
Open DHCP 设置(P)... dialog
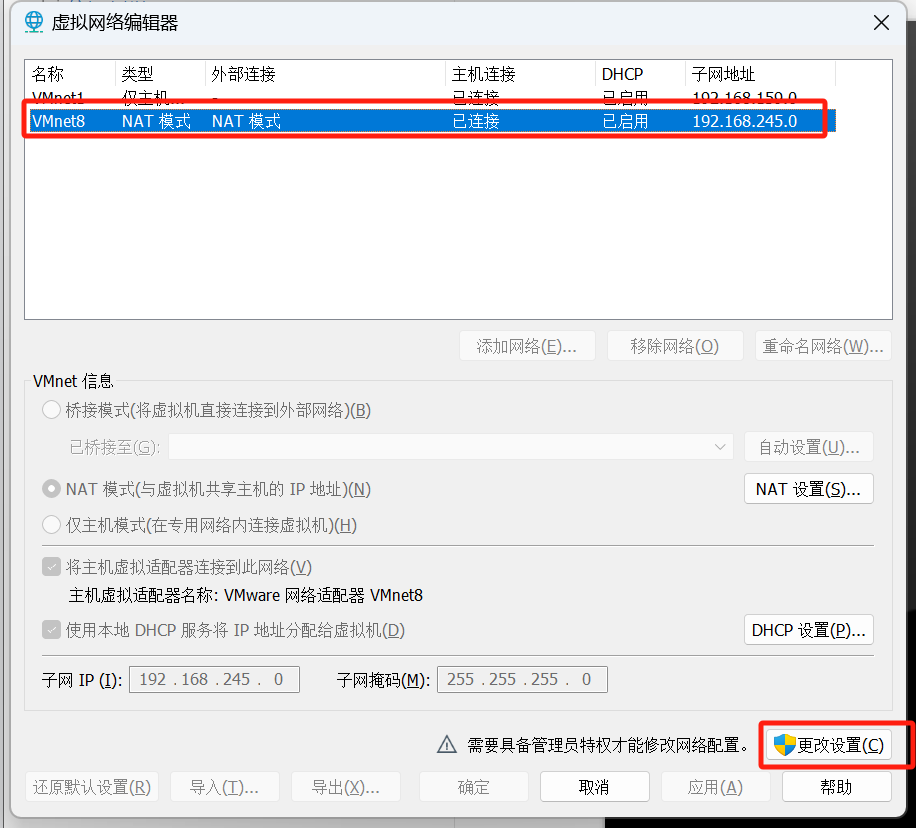809,629
